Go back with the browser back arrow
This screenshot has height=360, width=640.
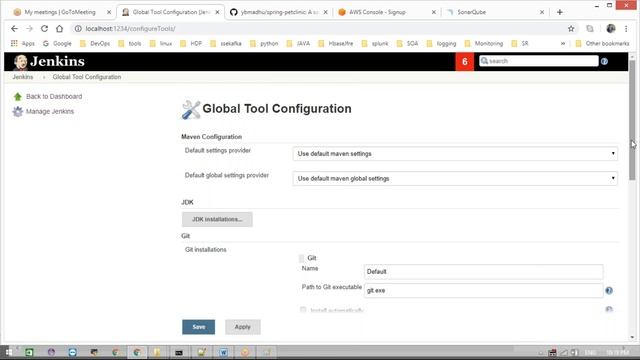click(x=15, y=29)
